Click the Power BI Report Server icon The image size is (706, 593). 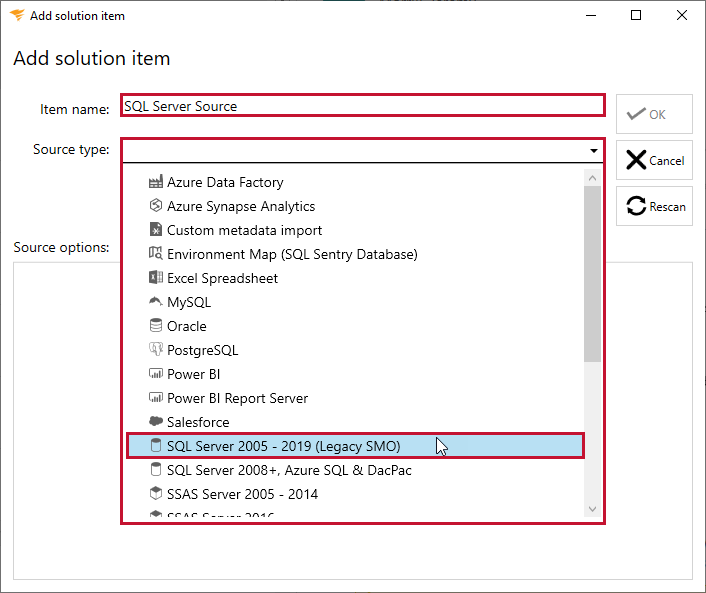[x=155, y=397]
